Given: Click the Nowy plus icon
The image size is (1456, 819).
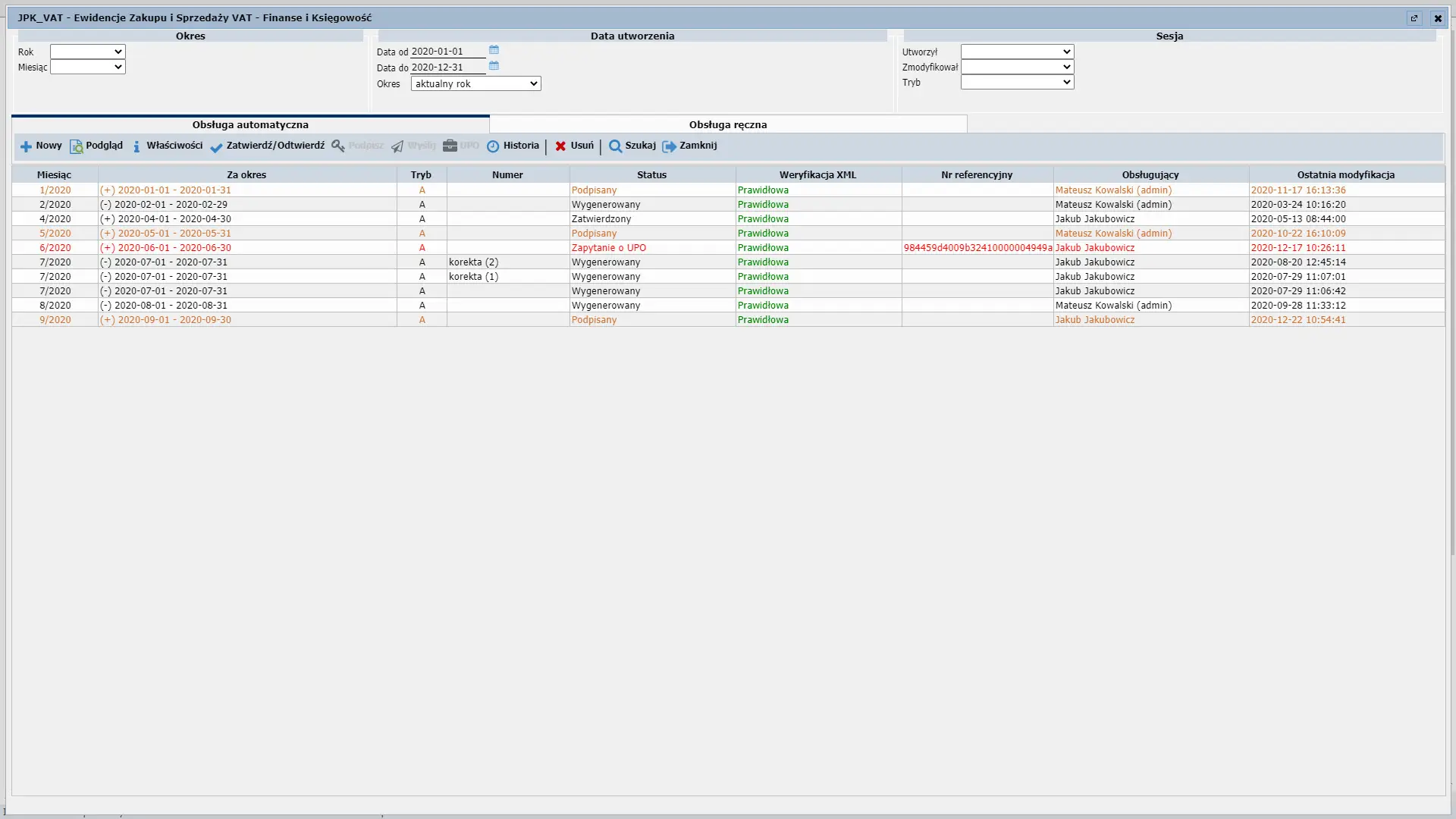Looking at the screenshot, I should click(26, 146).
